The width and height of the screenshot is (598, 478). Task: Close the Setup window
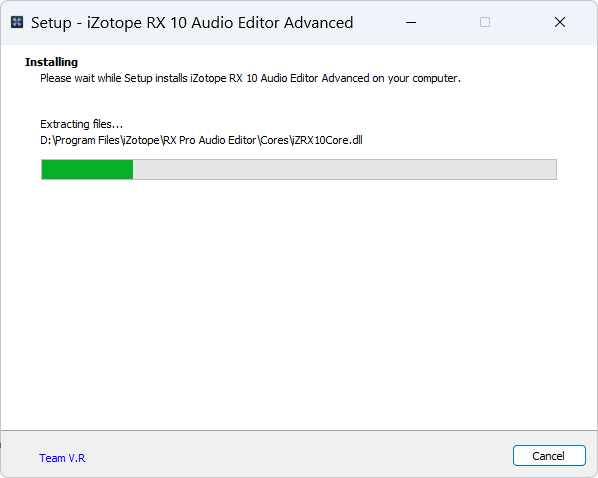(x=559, y=23)
